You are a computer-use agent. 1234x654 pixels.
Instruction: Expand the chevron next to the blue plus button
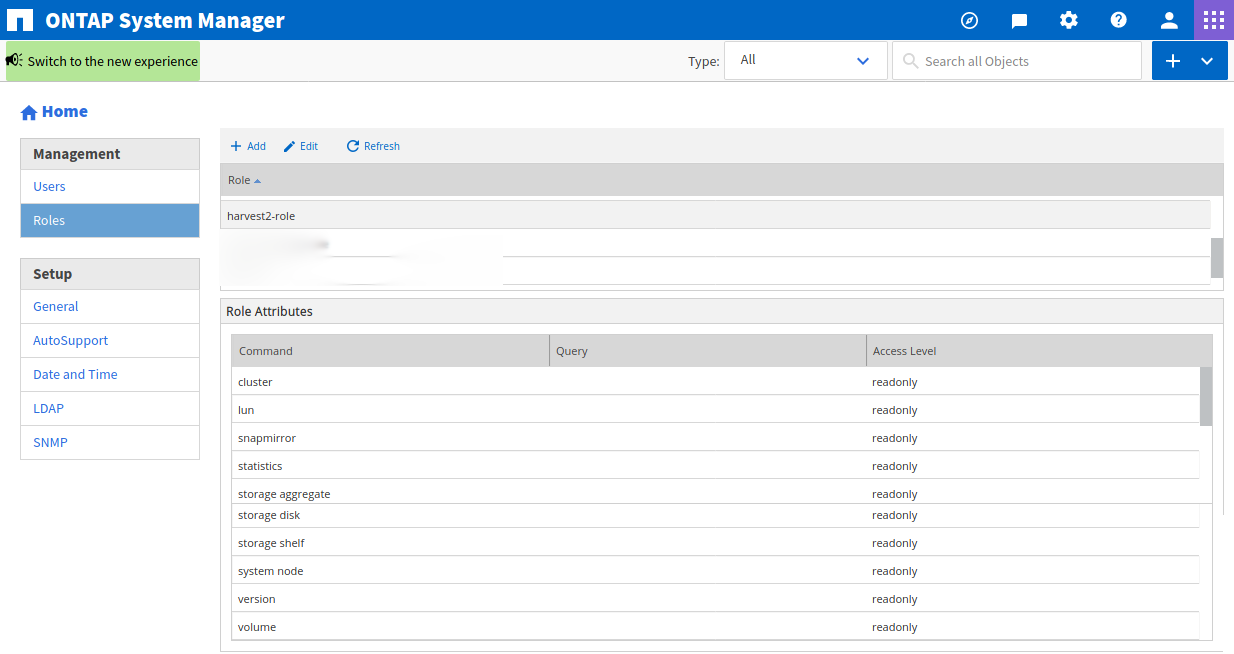point(1209,60)
